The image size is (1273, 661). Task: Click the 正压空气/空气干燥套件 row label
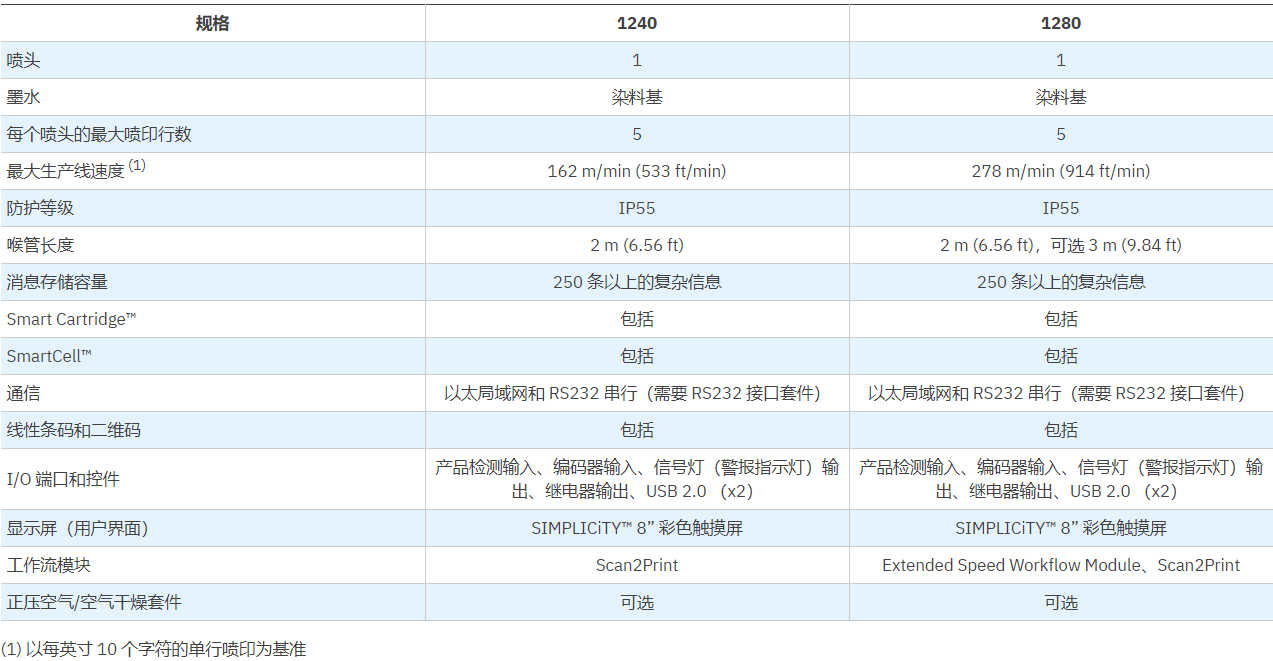tap(94, 602)
